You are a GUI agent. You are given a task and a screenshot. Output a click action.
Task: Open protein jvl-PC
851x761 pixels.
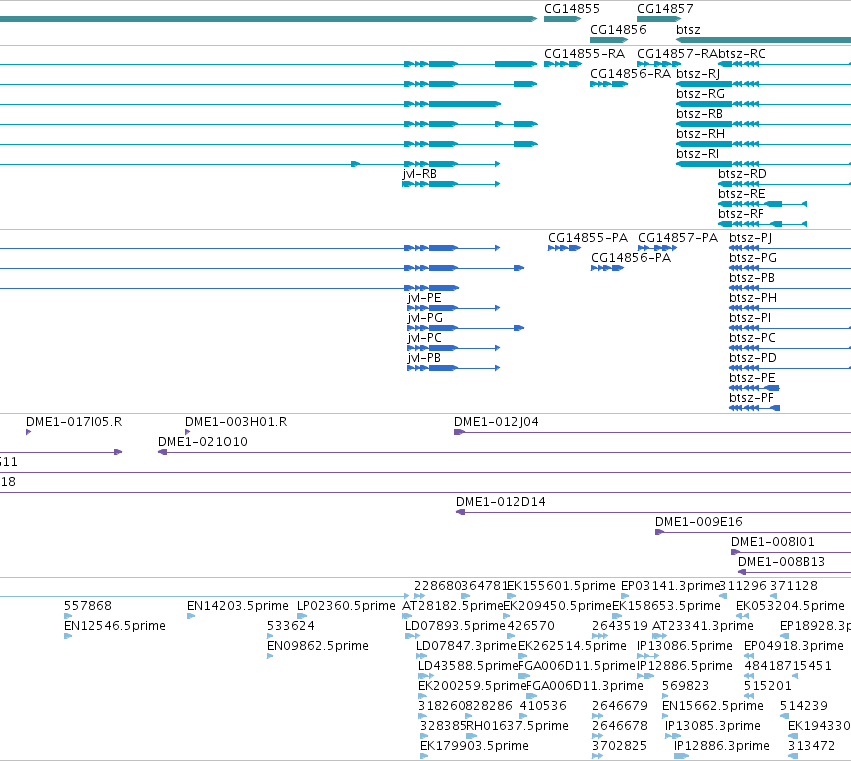tap(424, 338)
